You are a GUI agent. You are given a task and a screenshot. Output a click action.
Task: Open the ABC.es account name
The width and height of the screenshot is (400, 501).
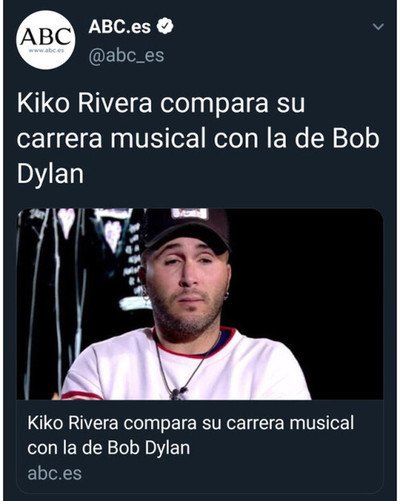click(x=120, y=27)
